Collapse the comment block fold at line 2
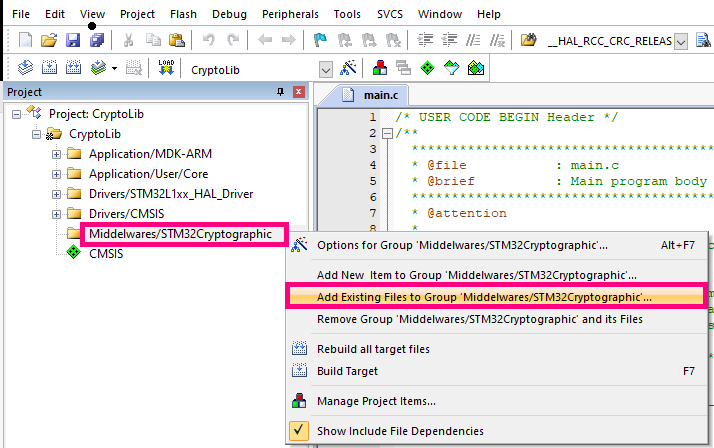 (387, 133)
